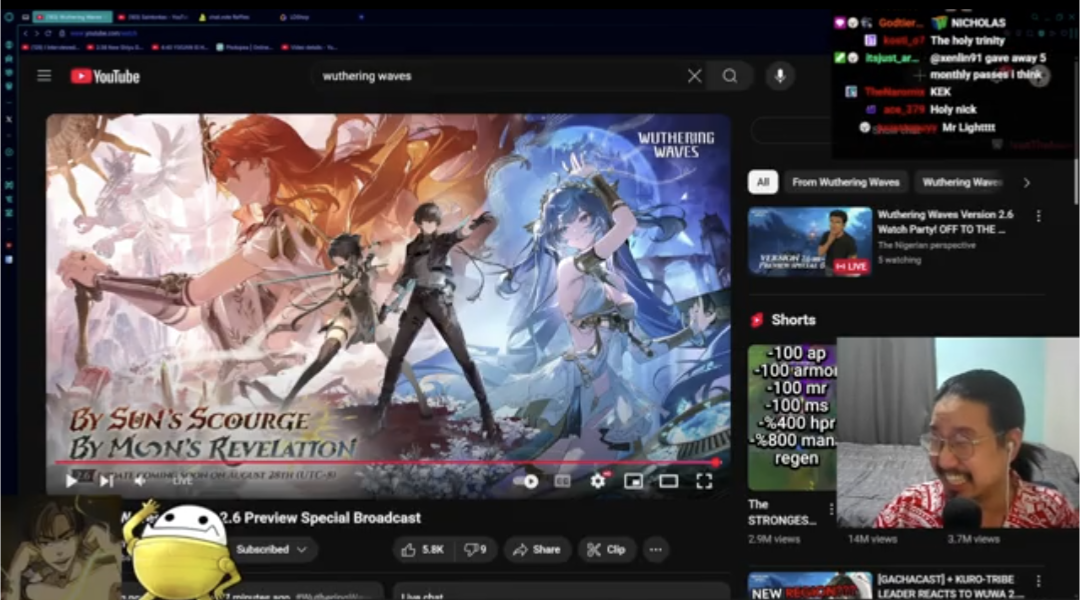Open more actions three-dot button below video
The width and height of the screenshot is (1080, 600).
(656, 550)
